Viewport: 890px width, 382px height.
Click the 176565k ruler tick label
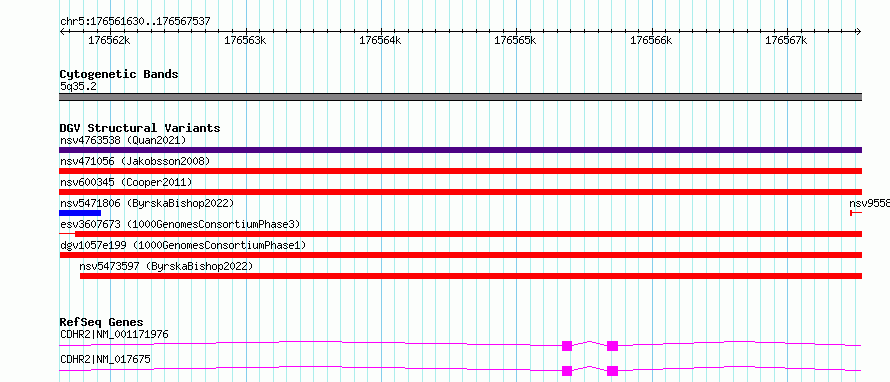coord(515,41)
